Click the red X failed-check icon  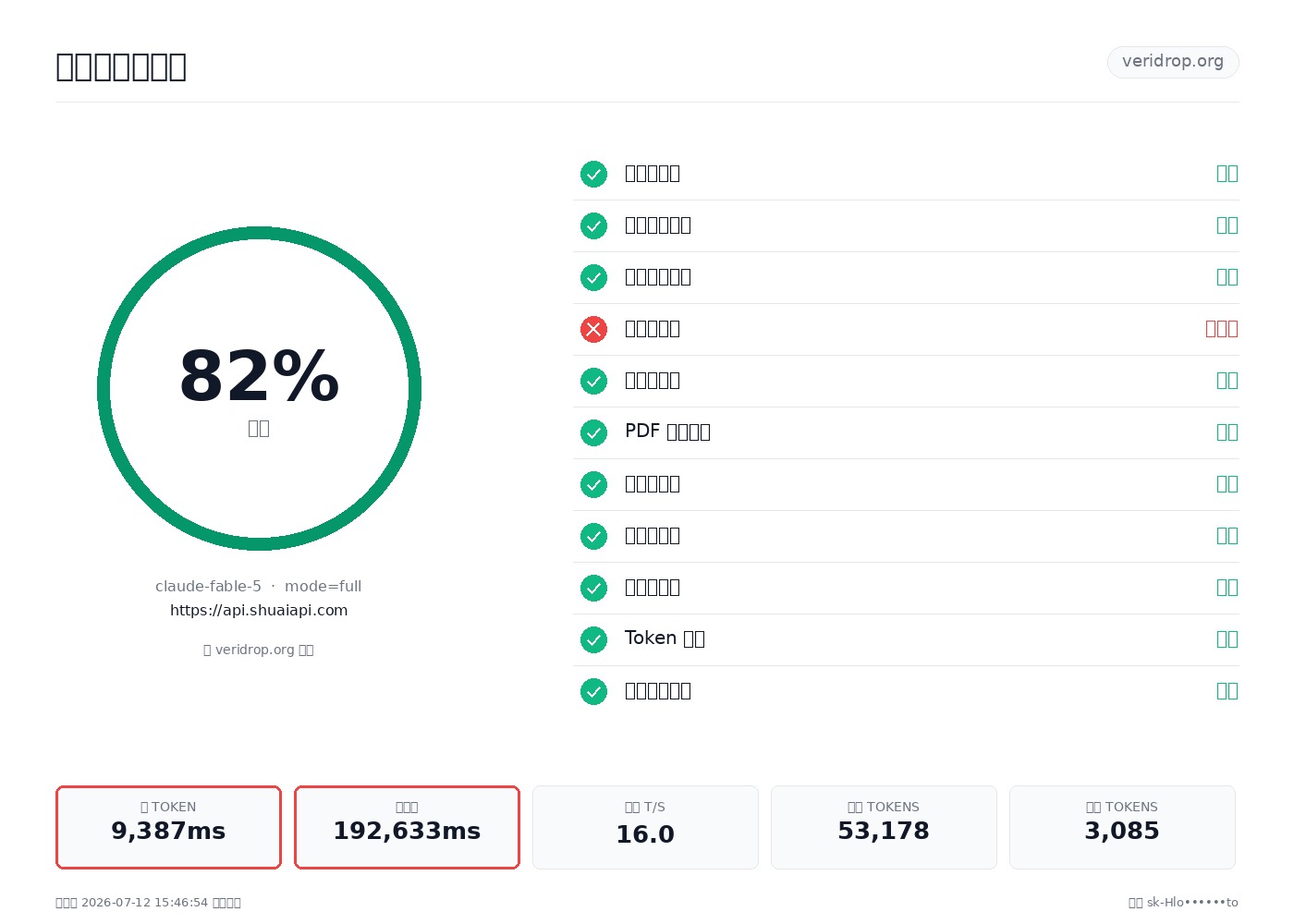(593, 329)
